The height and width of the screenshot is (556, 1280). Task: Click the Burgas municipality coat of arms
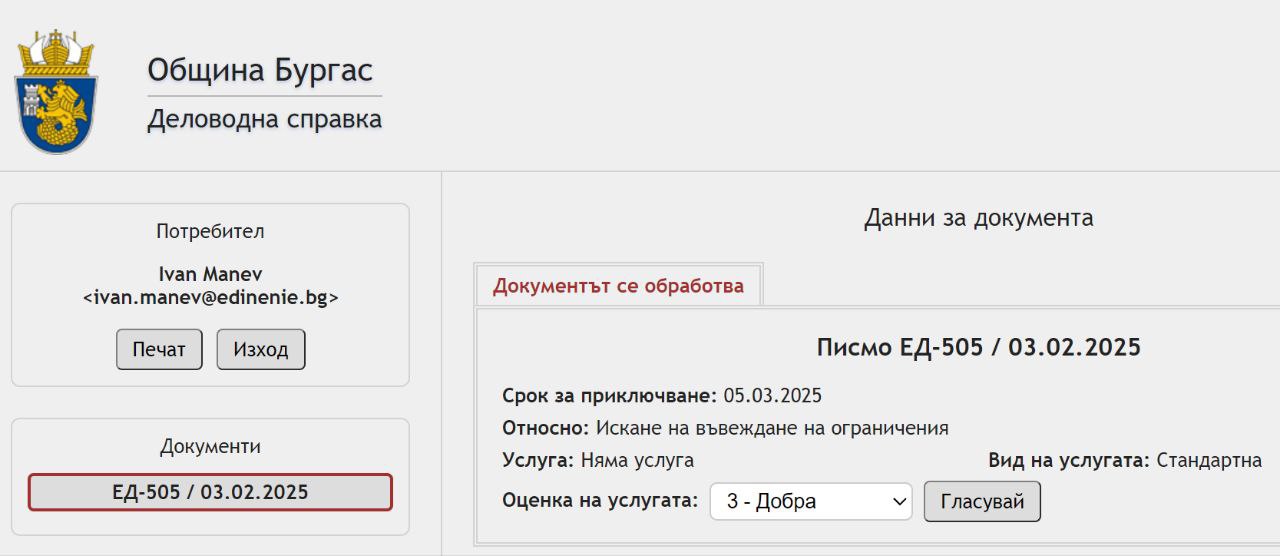(x=56, y=92)
